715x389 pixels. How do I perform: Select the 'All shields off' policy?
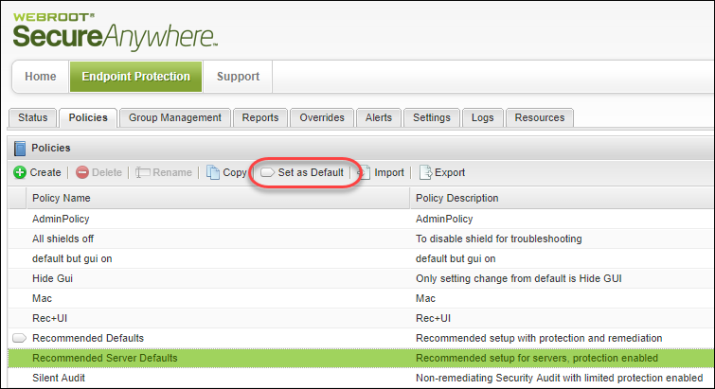click(x=62, y=239)
